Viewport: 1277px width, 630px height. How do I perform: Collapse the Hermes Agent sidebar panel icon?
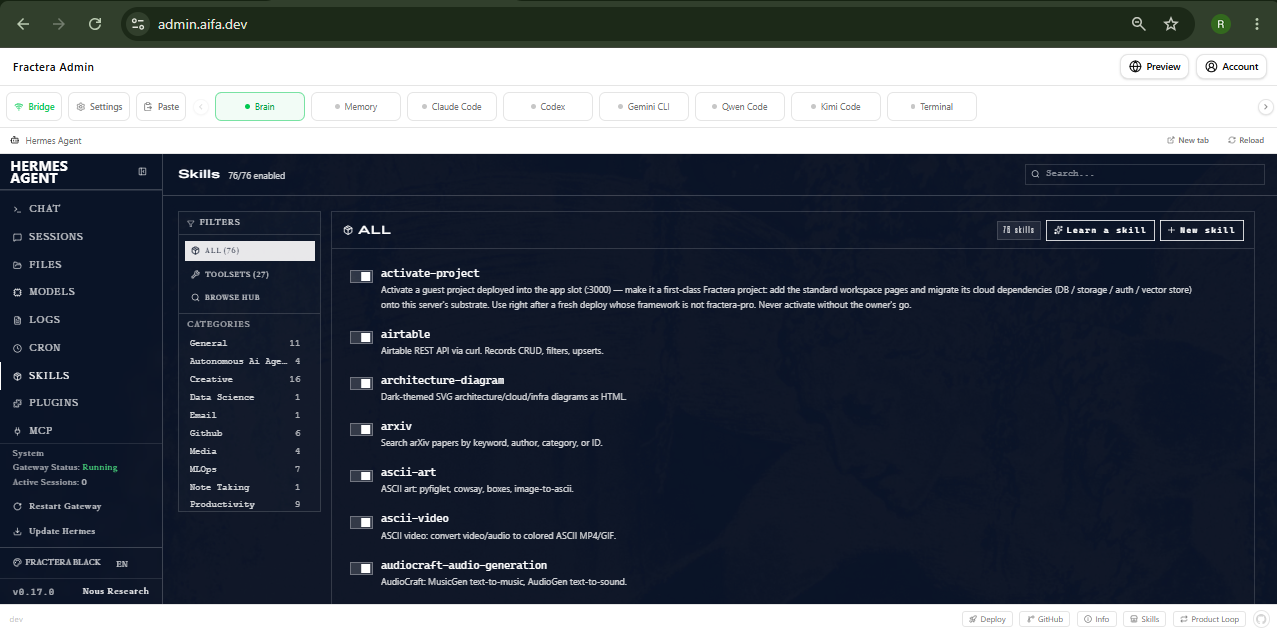point(142,171)
